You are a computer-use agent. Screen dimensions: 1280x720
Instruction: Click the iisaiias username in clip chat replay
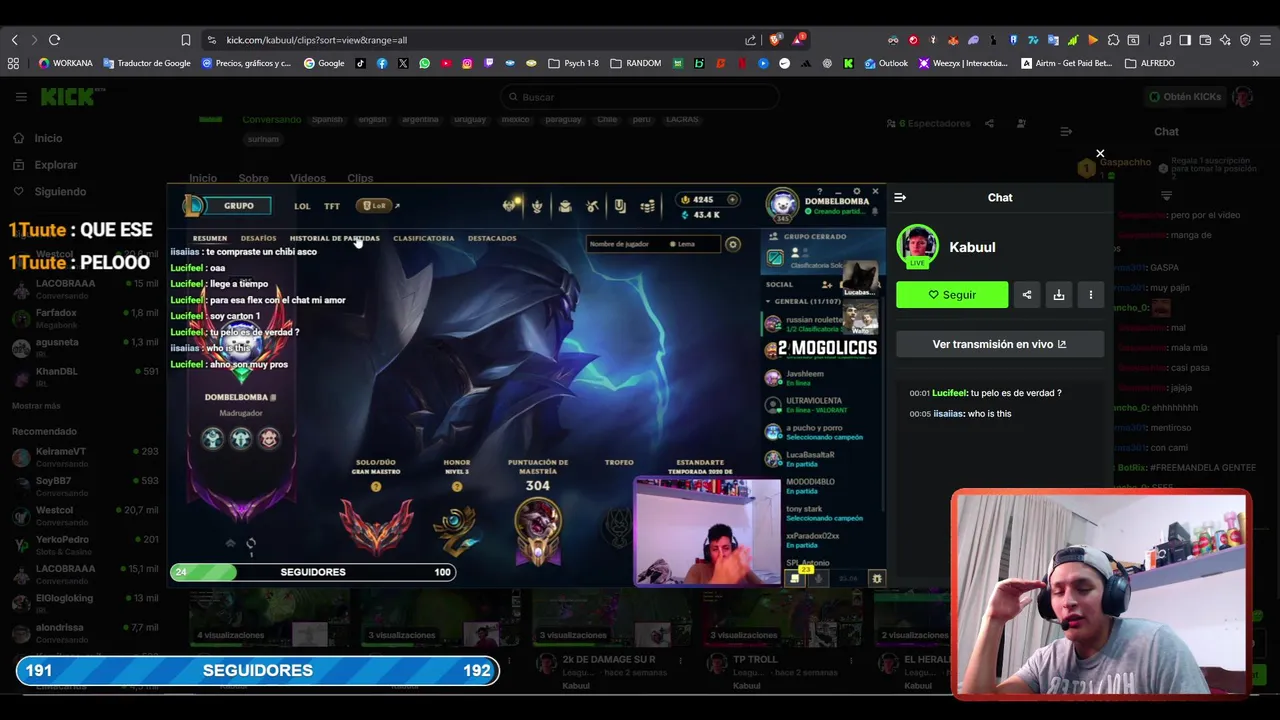click(x=949, y=414)
